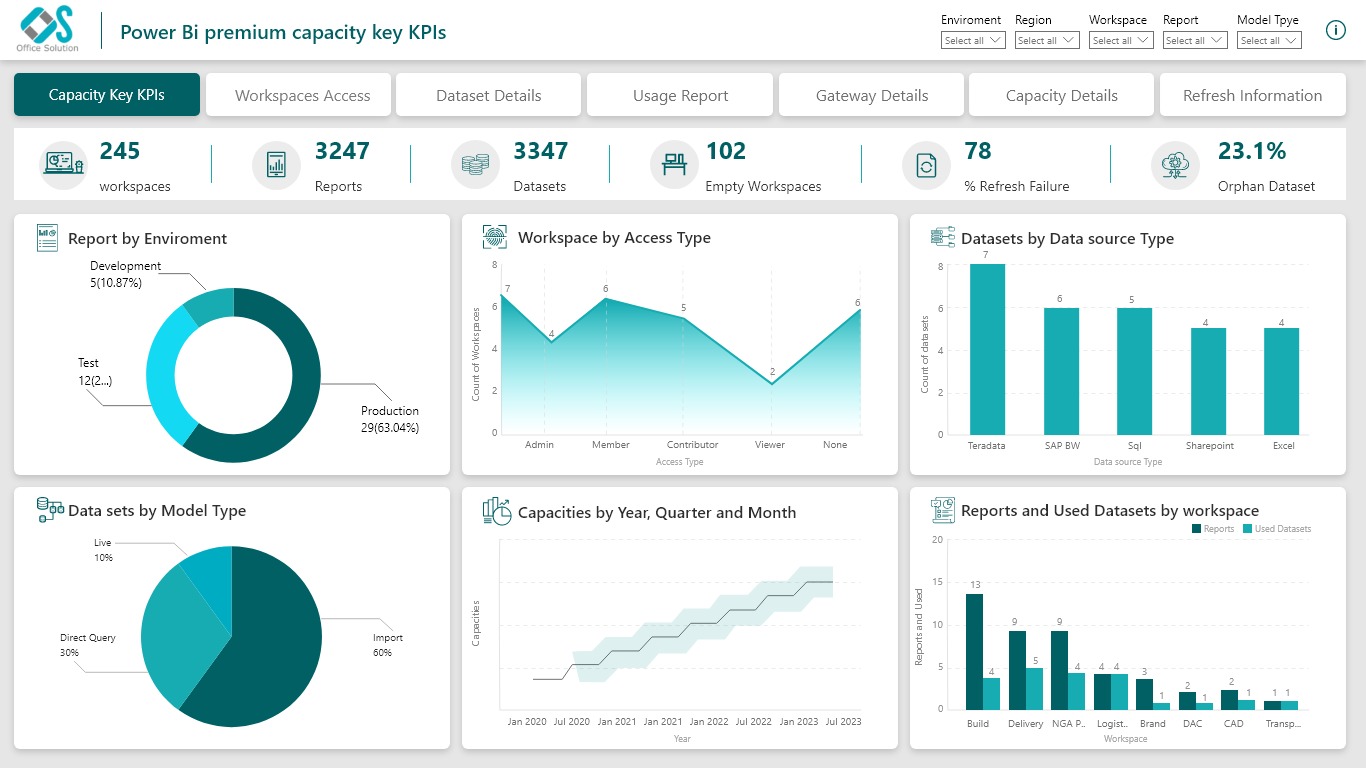Go to the Gateway Details page
Screen dimensions: 1366x768
point(871,95)
